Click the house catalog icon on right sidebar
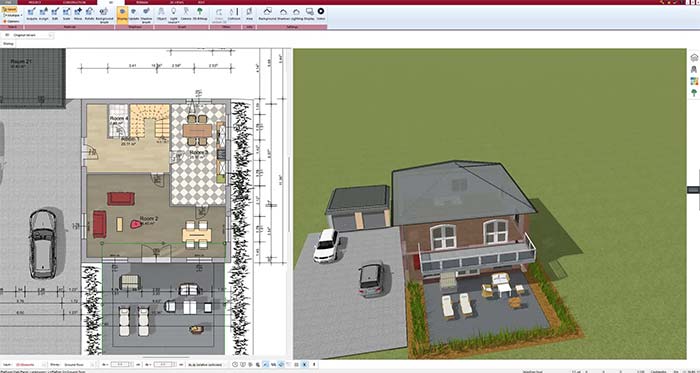This screenshot has height=373, width=700. tap(694, 58)
